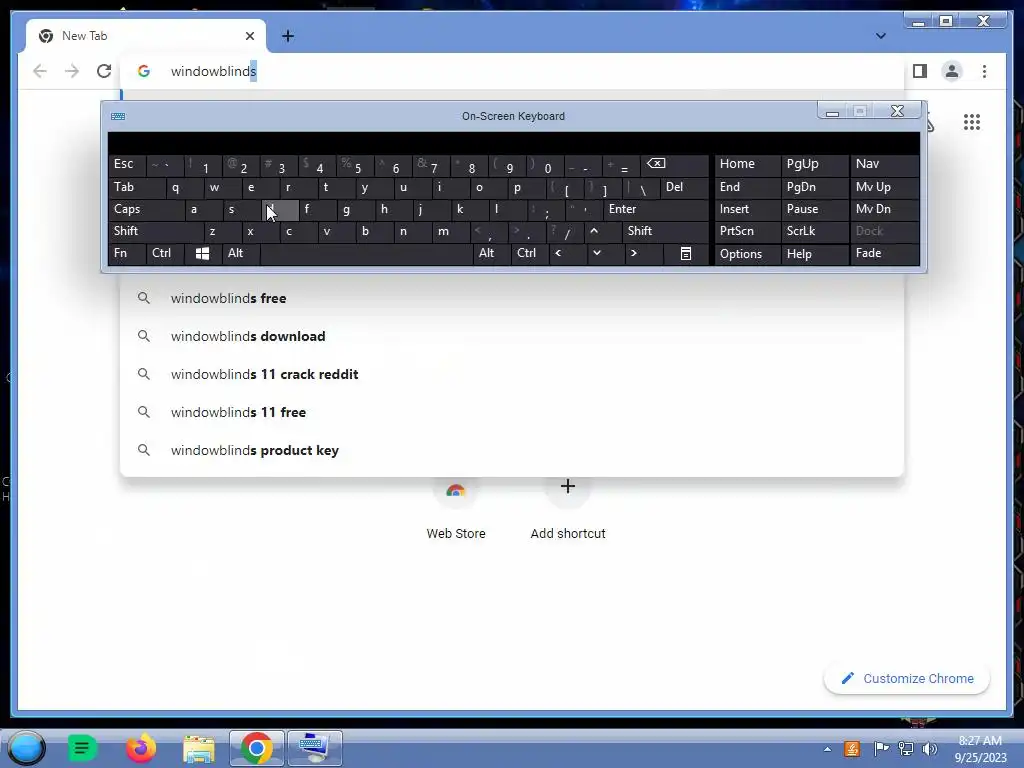Toggle the ScrLk key on the keyboard
This screenshot has height=768, width=1024.
[814, 231]
